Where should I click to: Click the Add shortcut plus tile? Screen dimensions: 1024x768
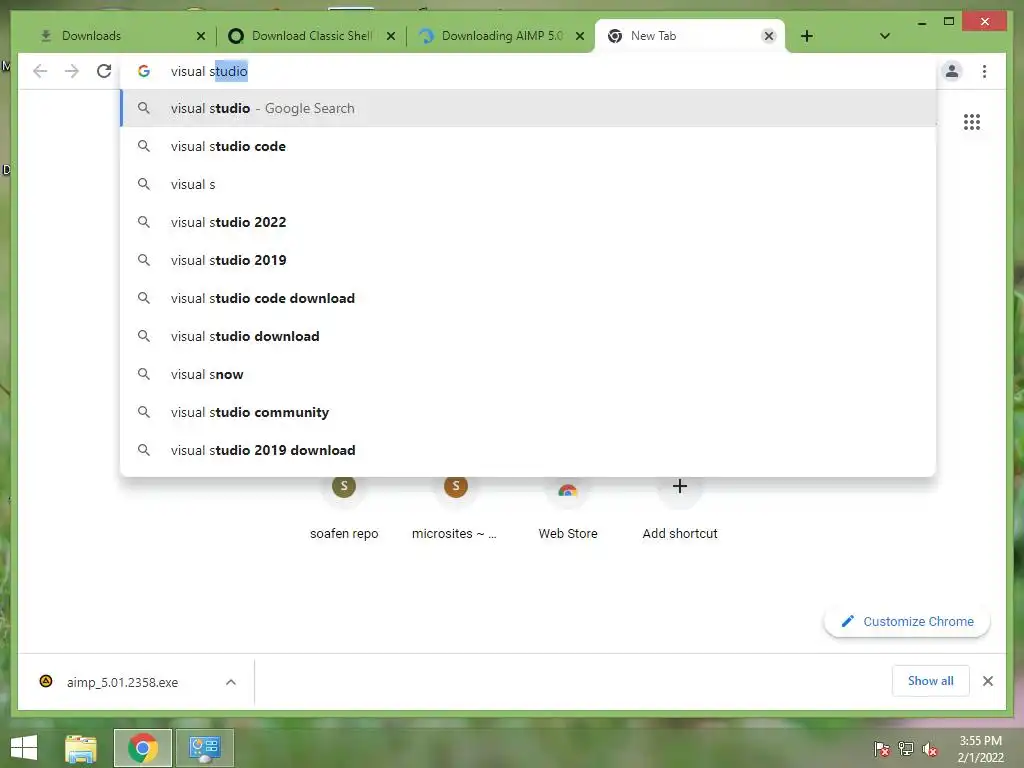(680, 509)
